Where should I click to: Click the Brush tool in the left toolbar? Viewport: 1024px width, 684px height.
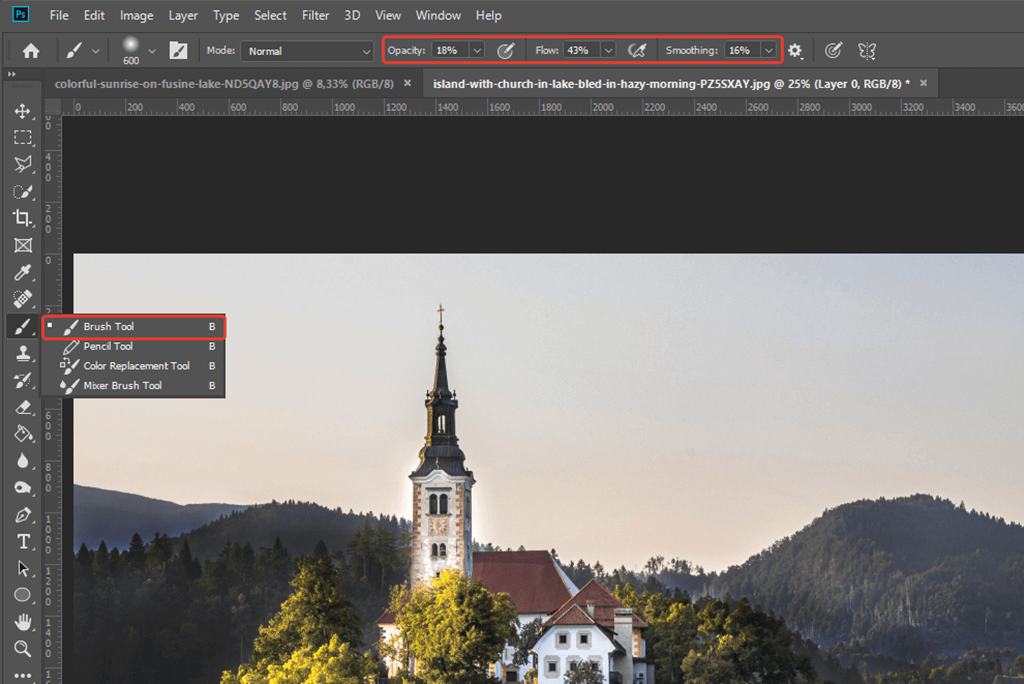pyautogui.click(x=23, y=326)
